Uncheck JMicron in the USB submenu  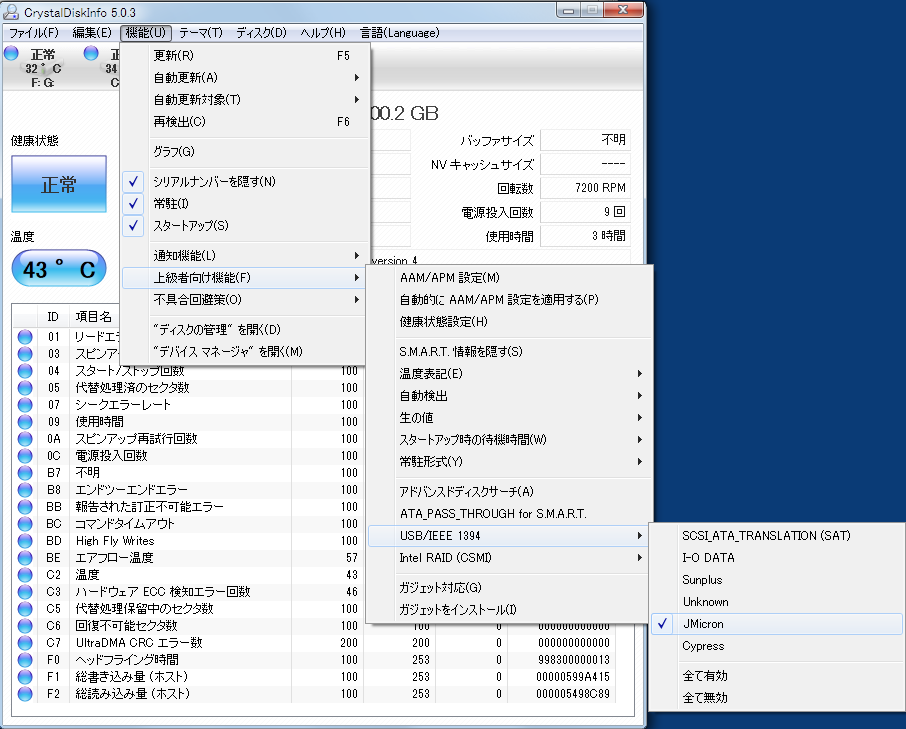click(x=702, y=624)
